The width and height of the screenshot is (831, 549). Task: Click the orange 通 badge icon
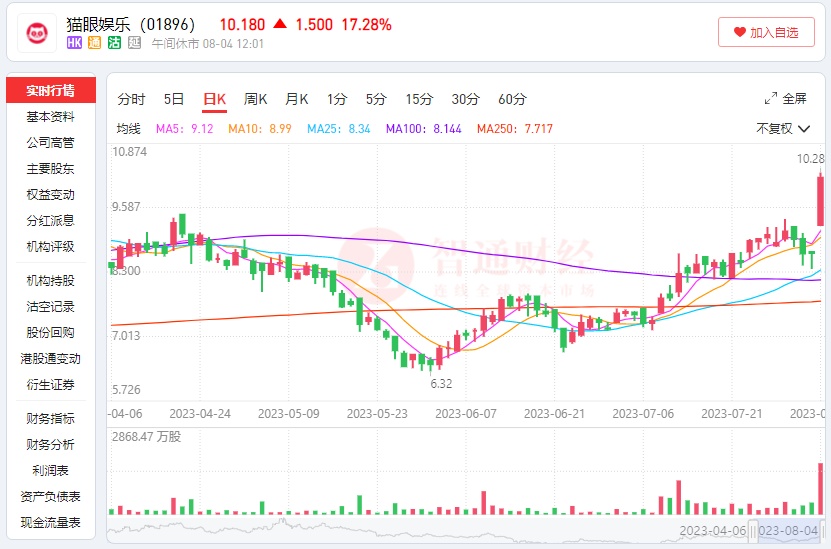pos(94,43)
